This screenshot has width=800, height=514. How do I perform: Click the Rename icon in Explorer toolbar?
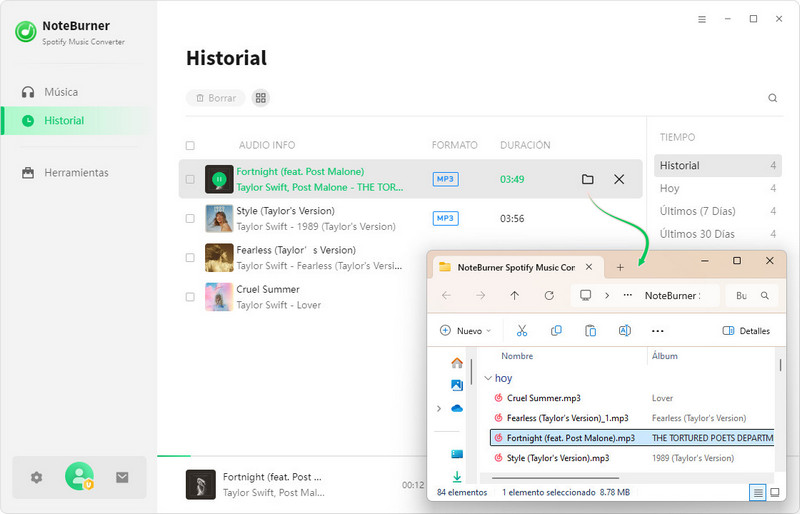pyautogui.click(x=624, y=331)
